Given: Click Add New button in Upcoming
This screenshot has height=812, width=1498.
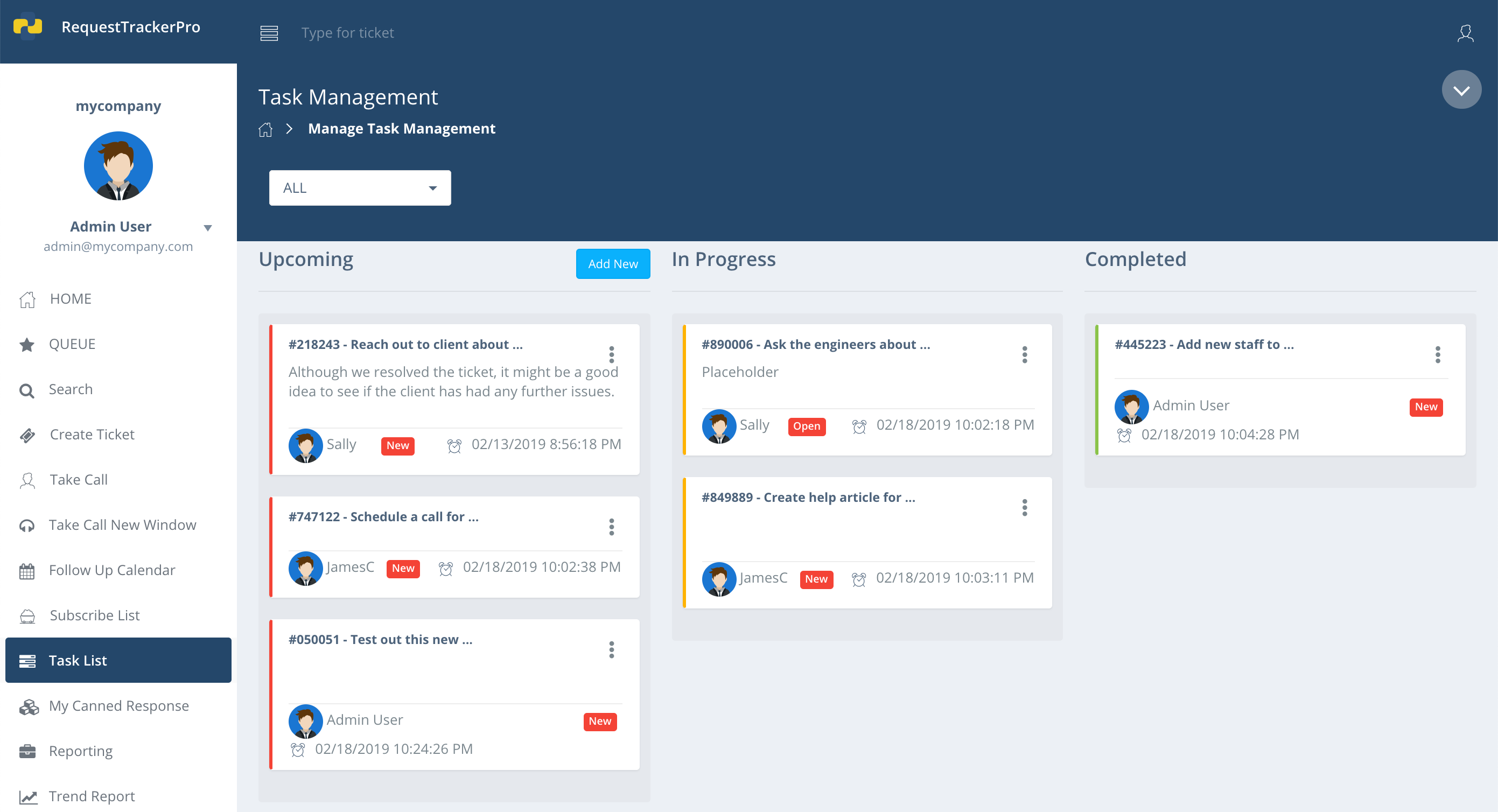Looking at the screenshot, I should [x=612, y=264].
